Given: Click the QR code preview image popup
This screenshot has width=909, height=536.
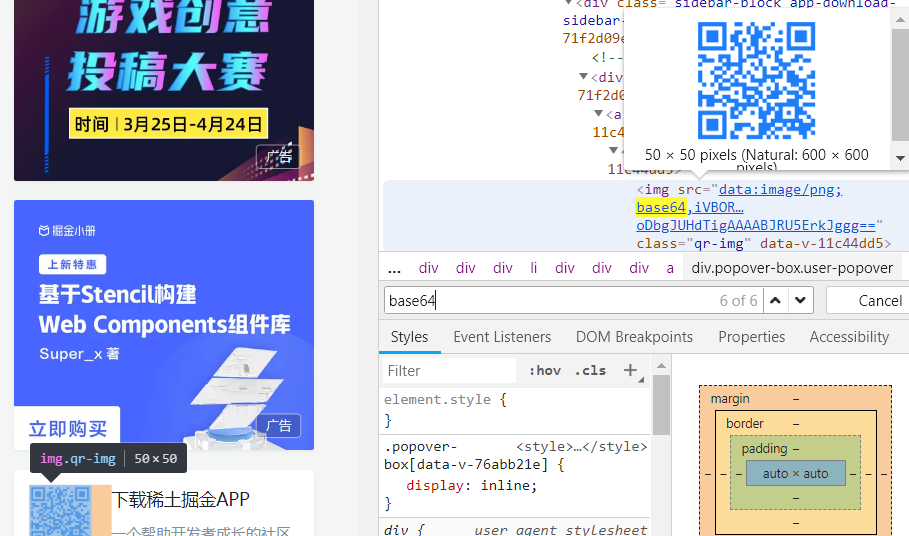Looking at the screenshot, I should click(x=756, y=81).
